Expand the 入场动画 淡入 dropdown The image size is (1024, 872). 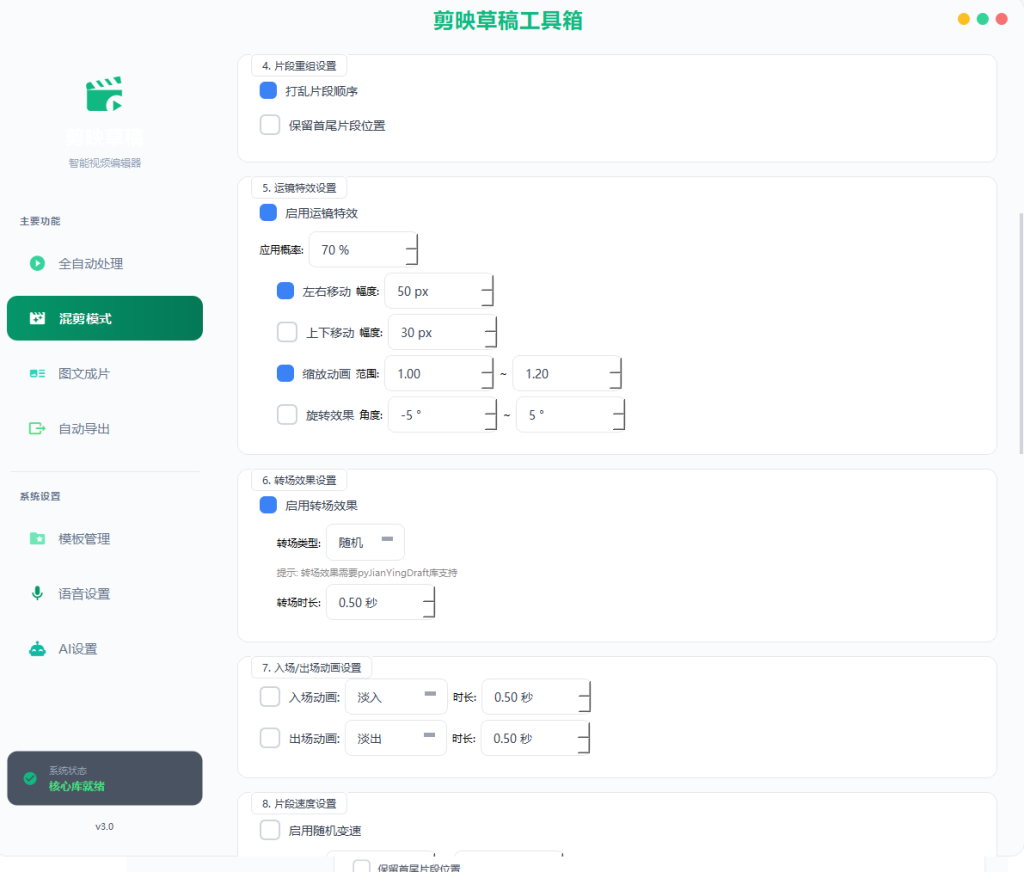(396, 697)
